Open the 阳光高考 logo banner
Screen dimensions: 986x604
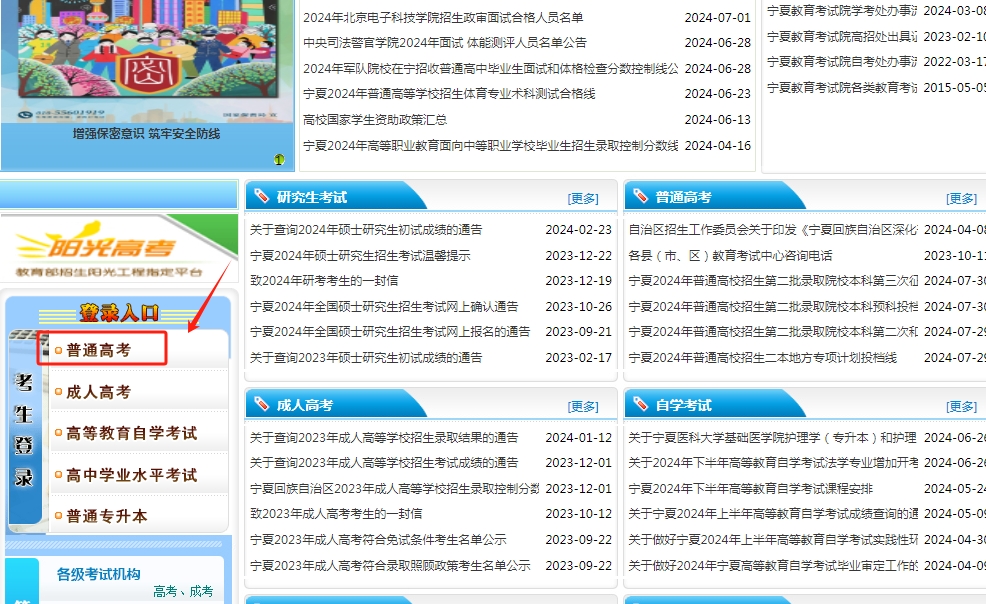(109, 249)
